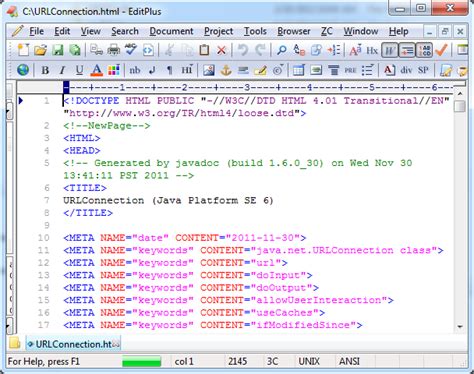The image size is (474, 374).
Task: Toggle the Hx hex viewer icon
Action: [x=372, y=50]
